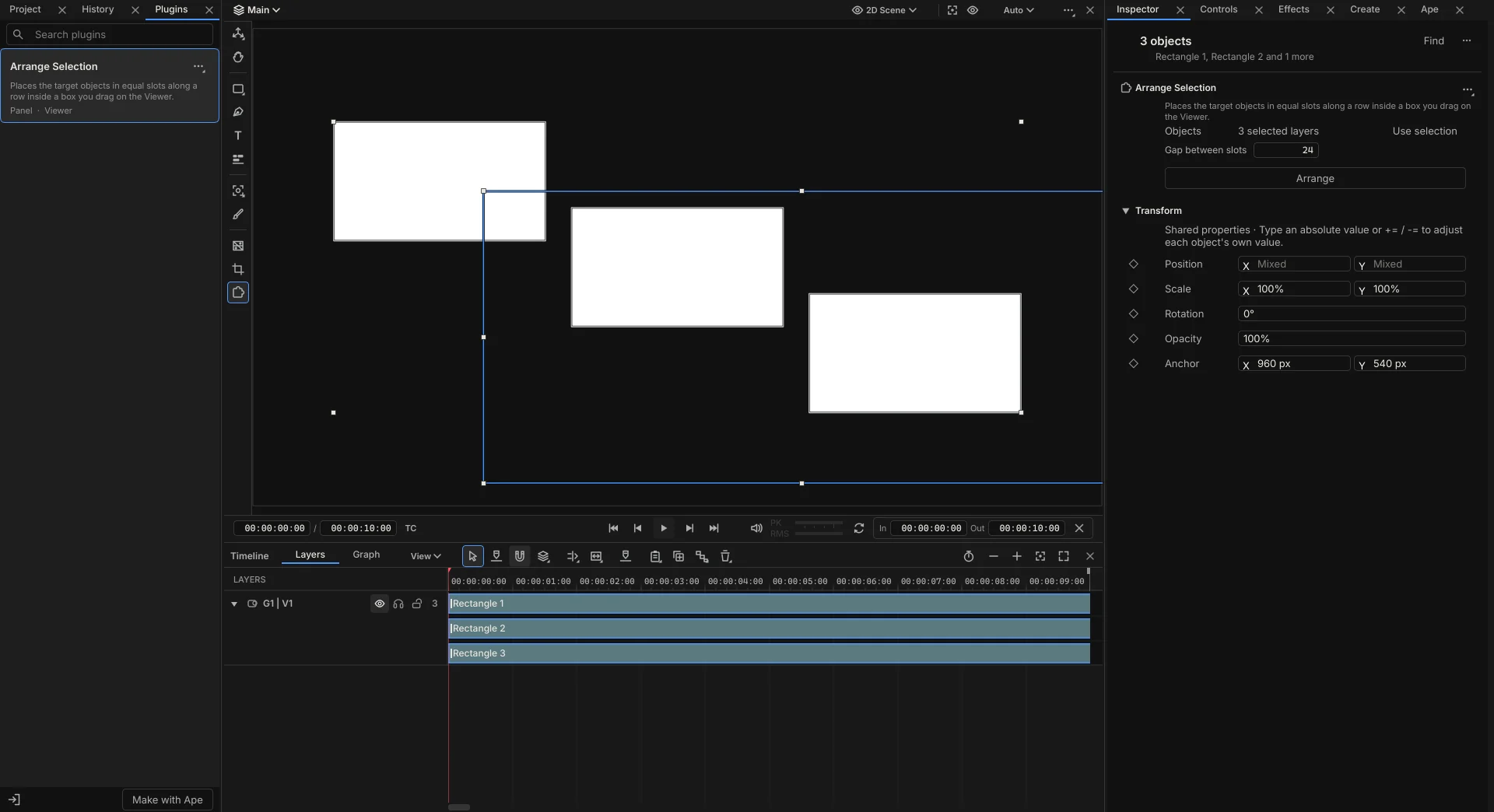The image size is (1494, 812).
Task: Click the link layers icon in timeline toolbar
Action: click(x=702, y=556)
